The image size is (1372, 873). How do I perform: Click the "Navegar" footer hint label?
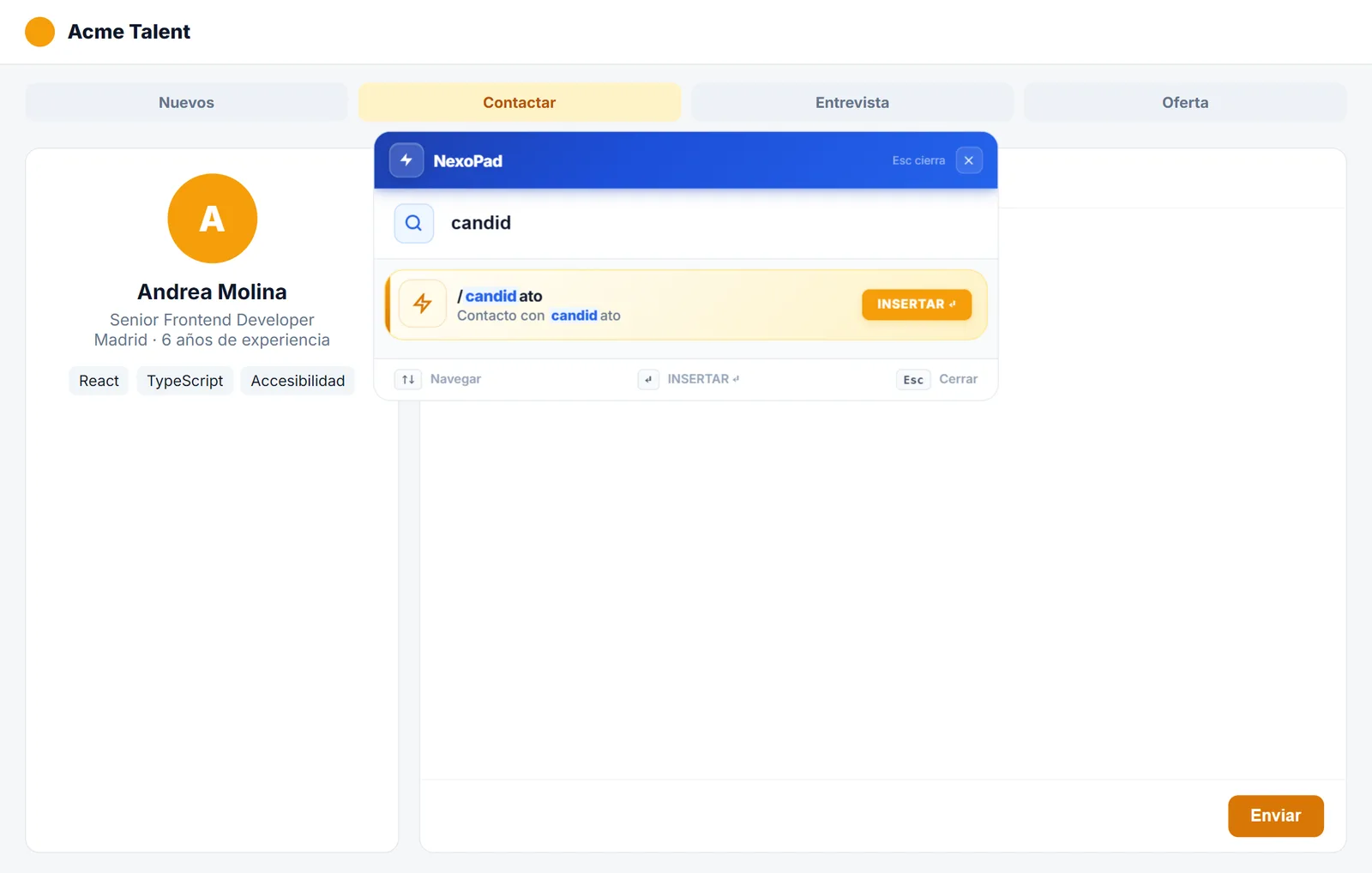click(455, 379)
